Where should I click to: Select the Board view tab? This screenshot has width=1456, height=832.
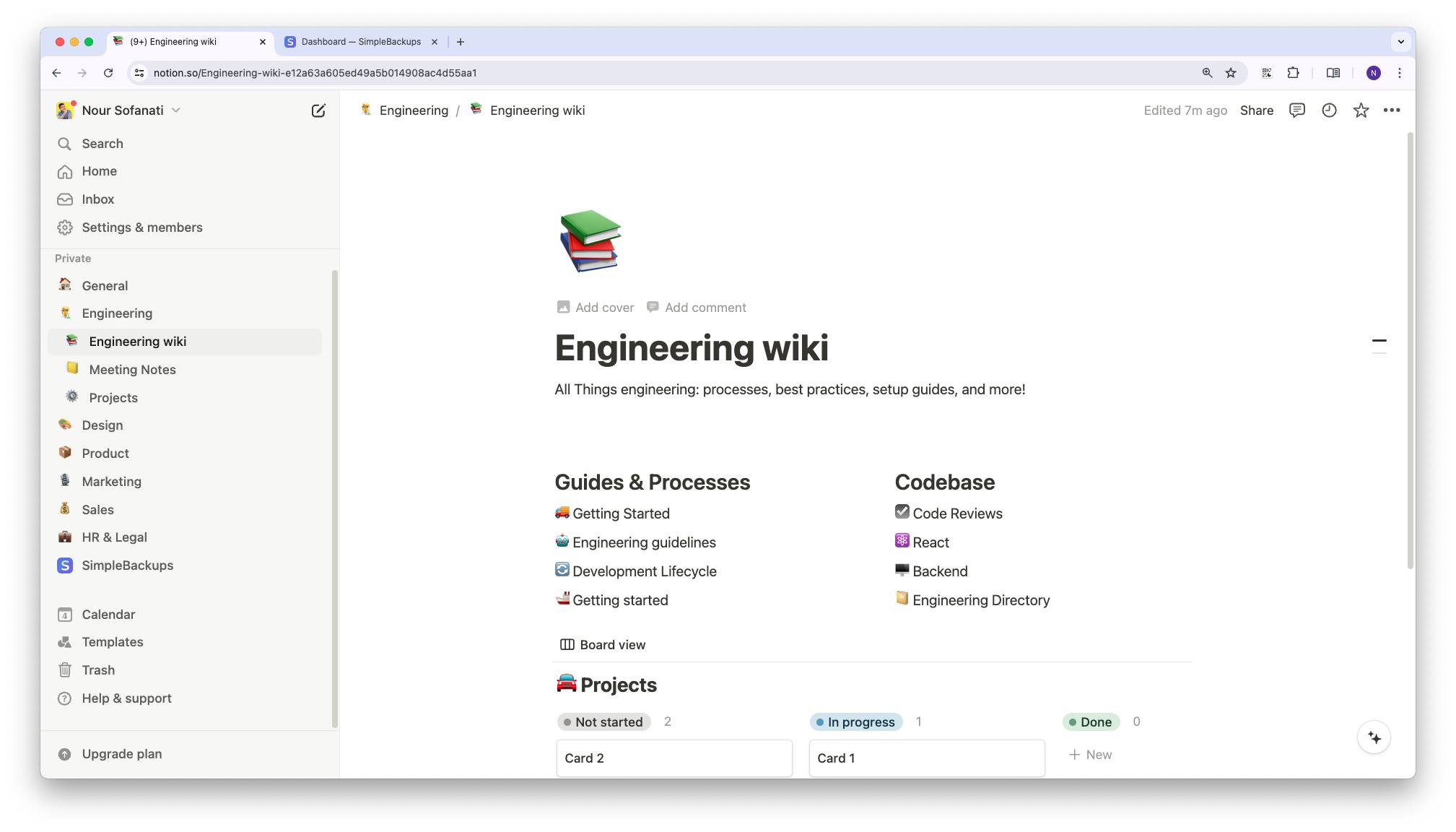point(603,645)
